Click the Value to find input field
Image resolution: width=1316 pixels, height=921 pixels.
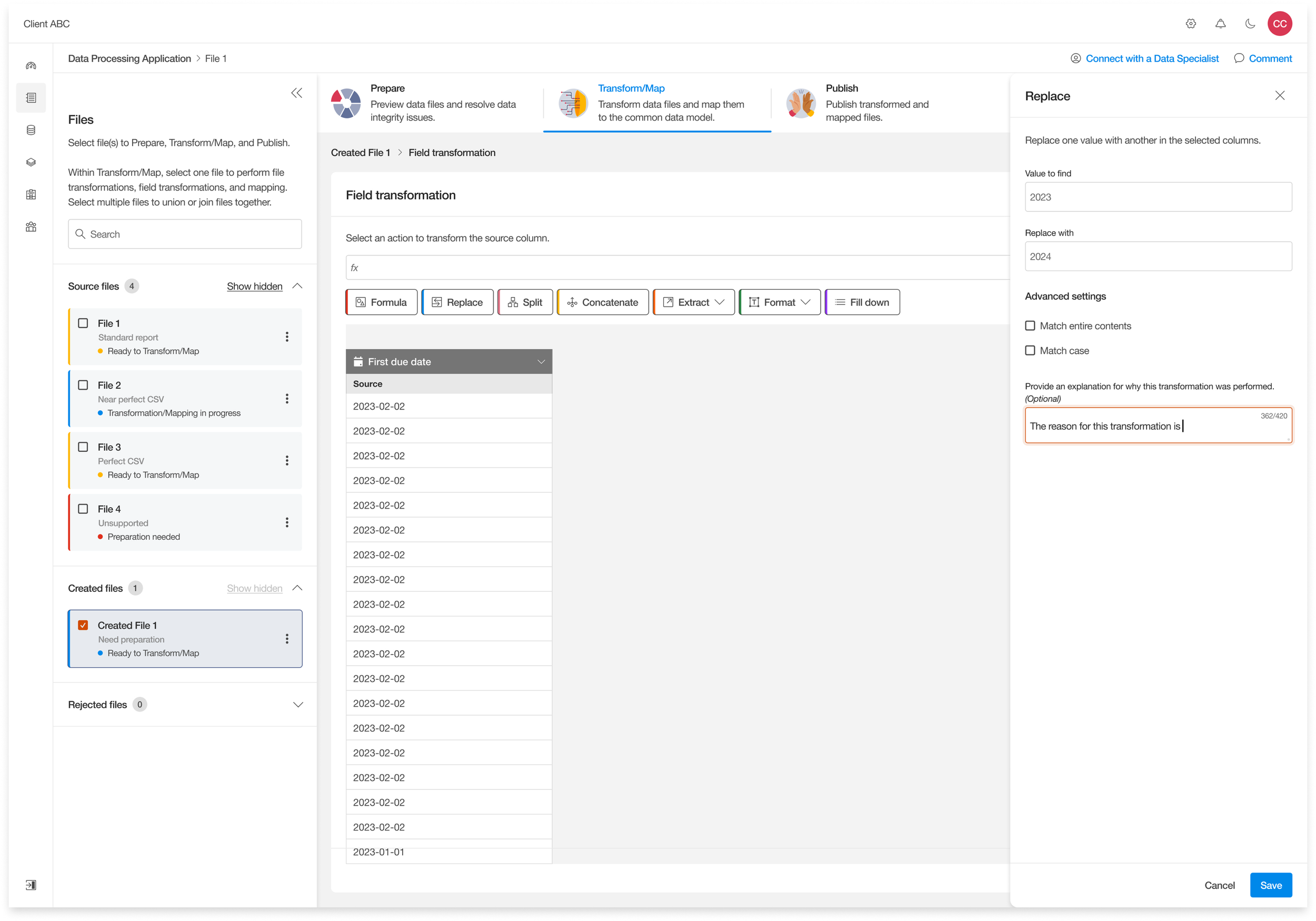click(1158, 197)
